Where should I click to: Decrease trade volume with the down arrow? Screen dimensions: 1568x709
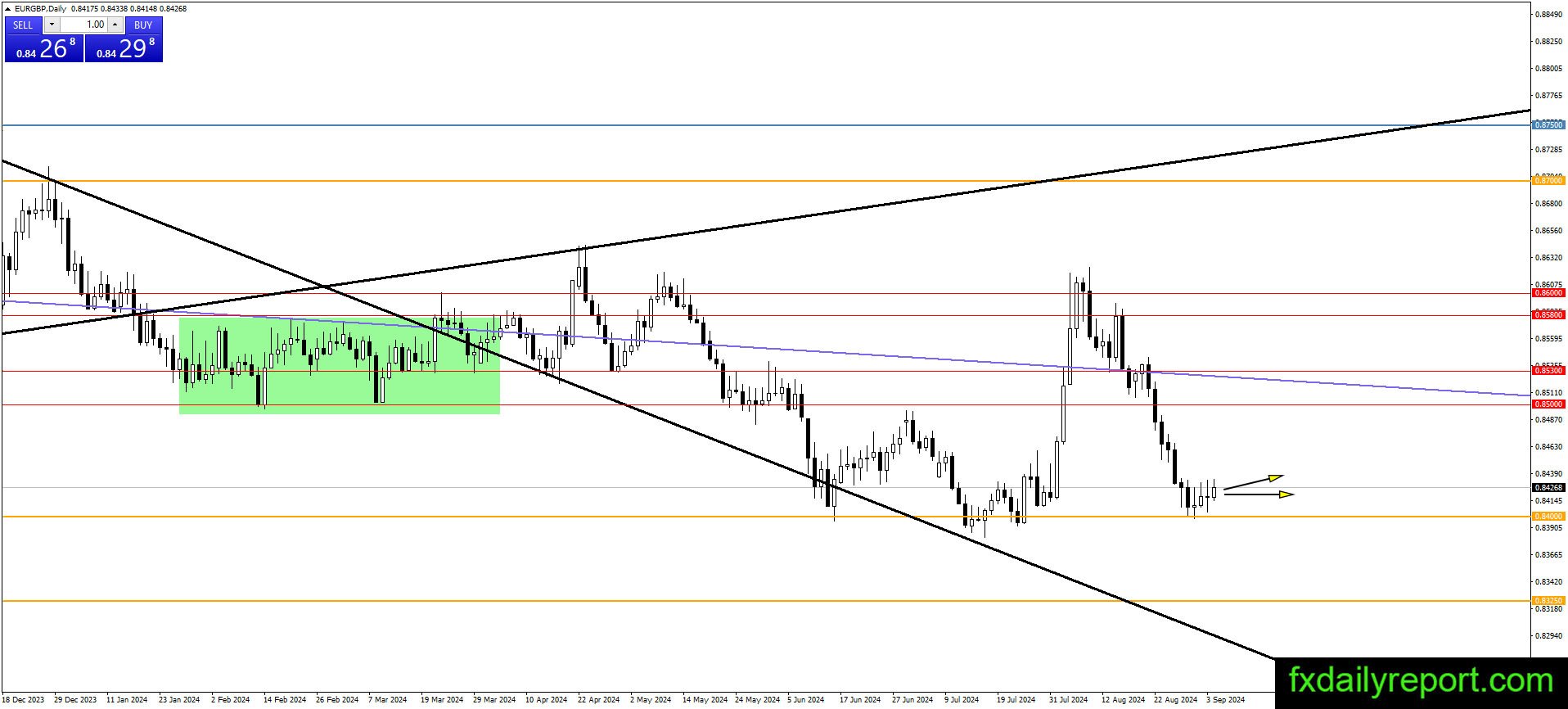click(x=51, y=25)
